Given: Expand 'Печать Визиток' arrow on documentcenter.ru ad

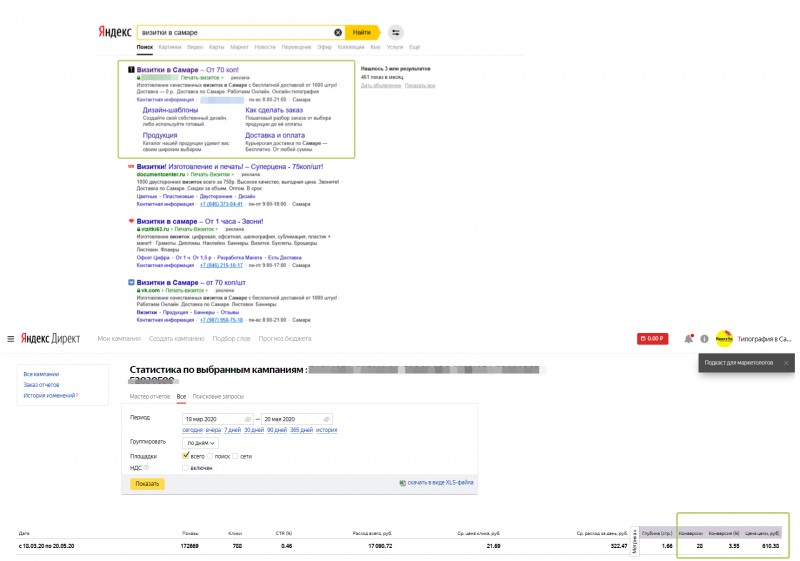Looking at the screenshot, I should pyautogui.click(x=233, y=175).
